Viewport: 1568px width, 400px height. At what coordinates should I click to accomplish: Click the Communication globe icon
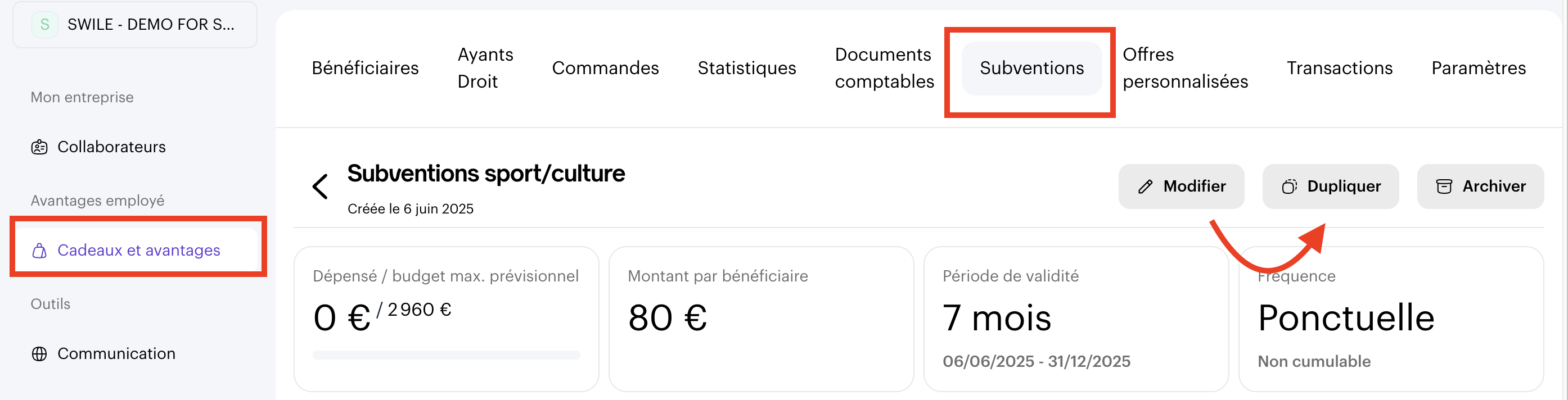[39, 354]
